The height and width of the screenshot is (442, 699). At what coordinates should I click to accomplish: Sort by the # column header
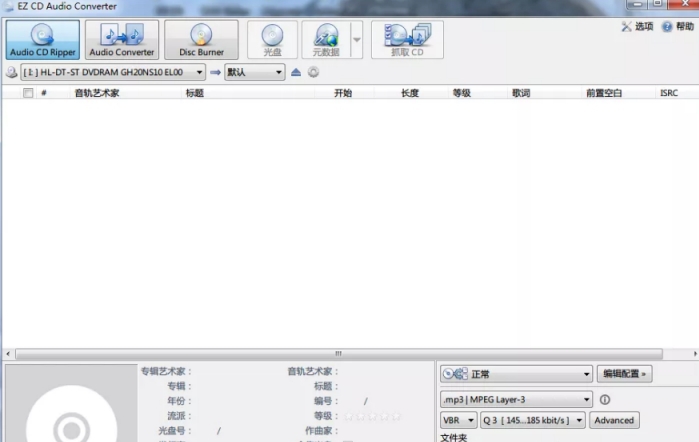(44, 93)
